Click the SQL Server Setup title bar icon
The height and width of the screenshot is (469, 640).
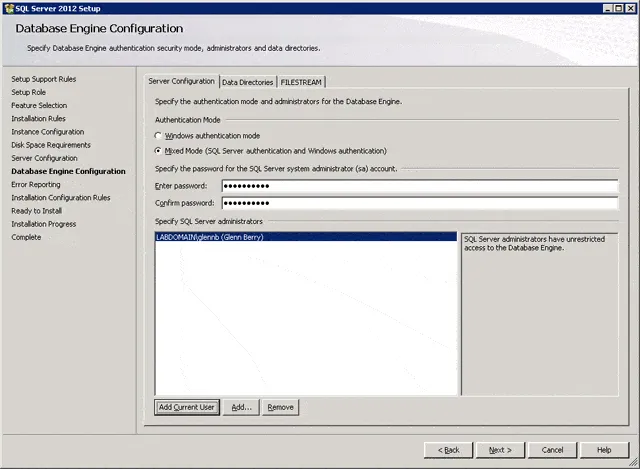[8, 7]
